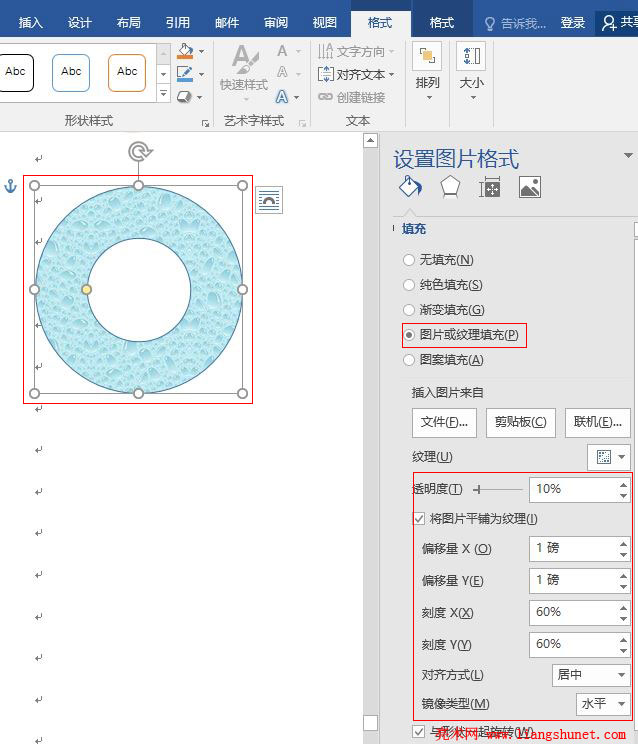This screenshot has height=744, width=638.
Task: Toggle rotate with shape checkbox at bottom
Action: pos(418,731)
